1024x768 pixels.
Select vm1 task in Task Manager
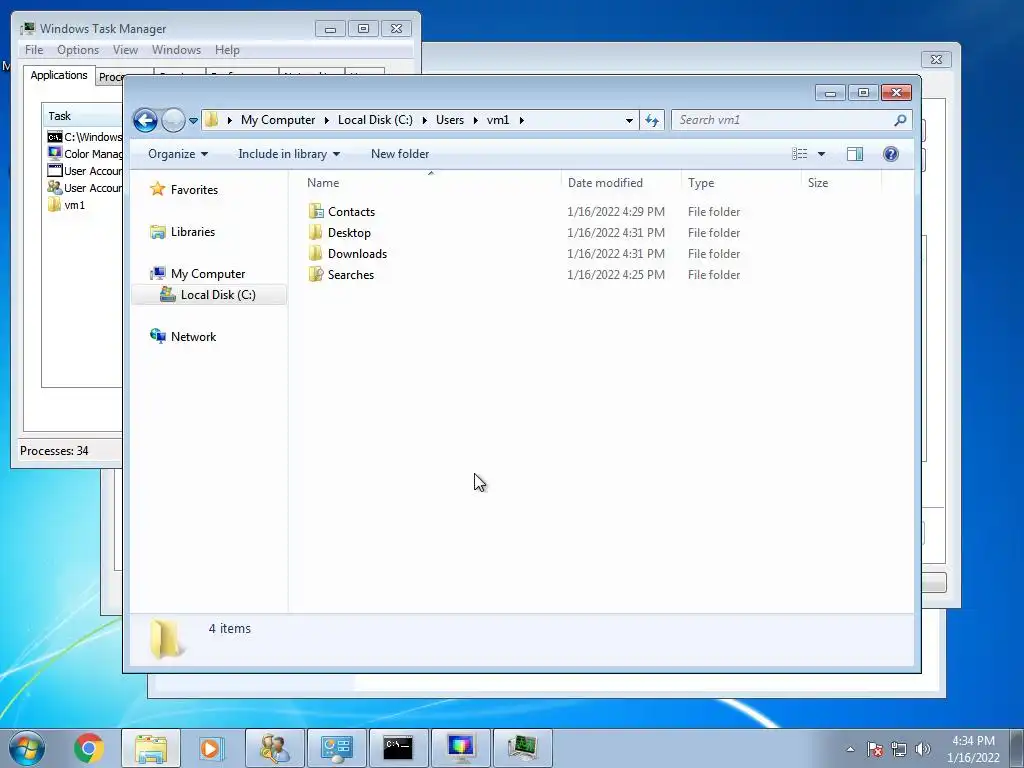pos(67,204)
